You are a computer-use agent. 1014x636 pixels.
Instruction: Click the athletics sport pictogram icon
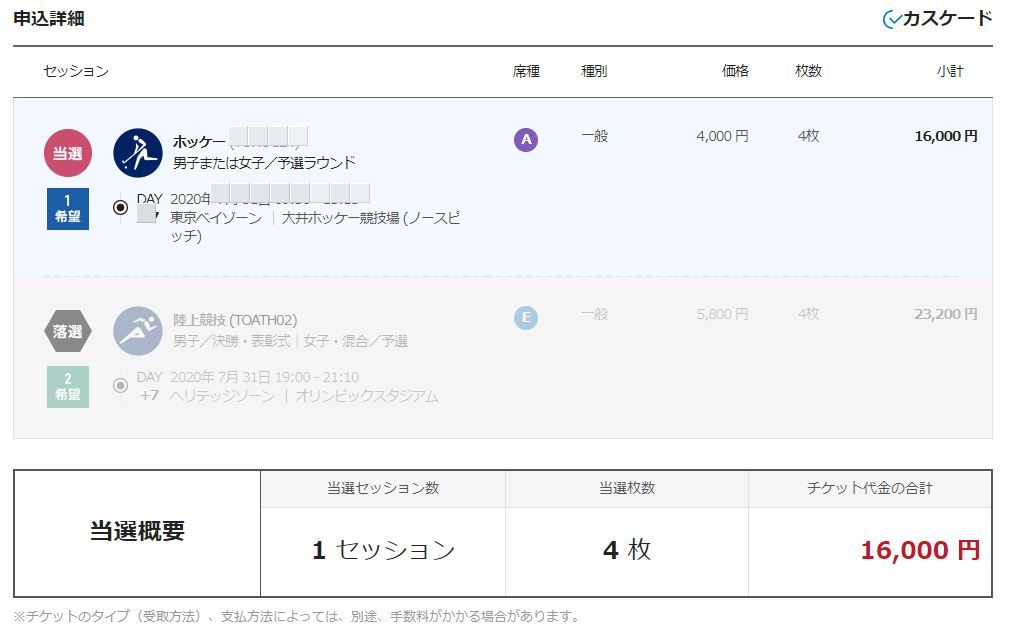tap(138, 331)
